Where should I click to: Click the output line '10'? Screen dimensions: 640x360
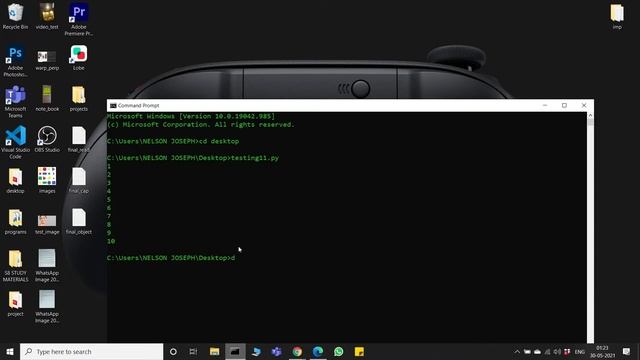tap(111, 241)
